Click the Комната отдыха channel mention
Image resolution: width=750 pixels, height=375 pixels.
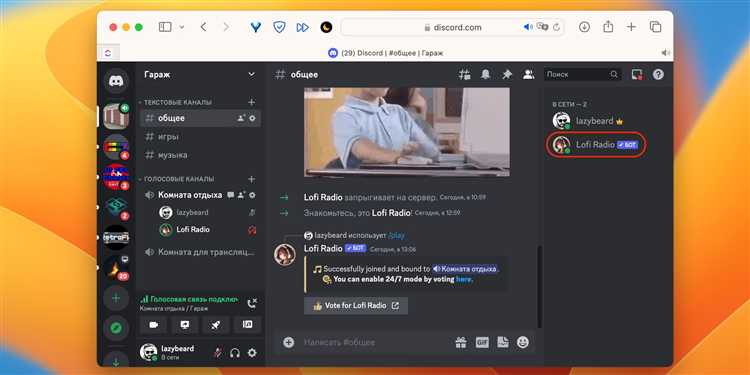point(465,269)
